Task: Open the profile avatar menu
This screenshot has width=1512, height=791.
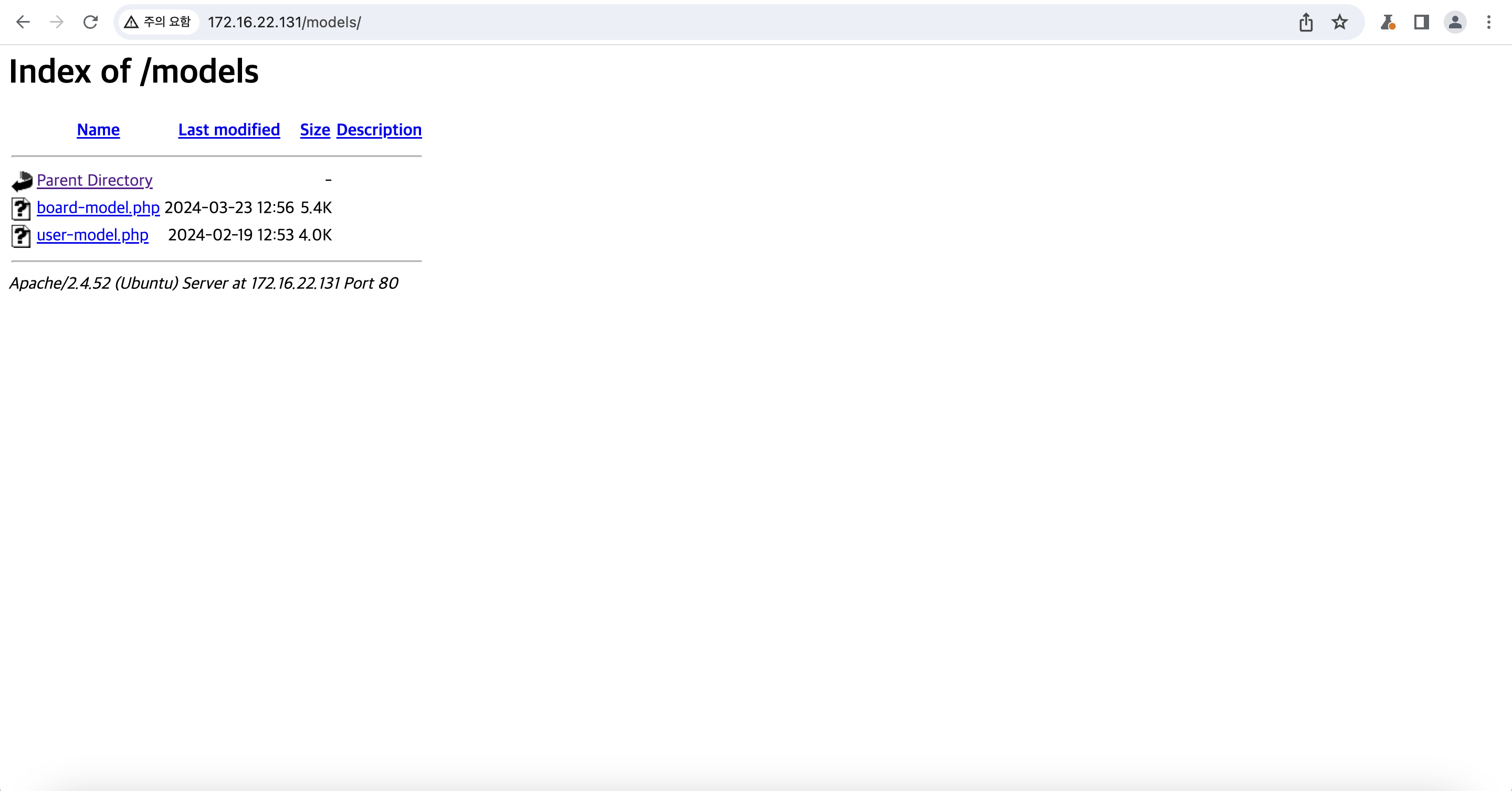Action: (1455, 22)
